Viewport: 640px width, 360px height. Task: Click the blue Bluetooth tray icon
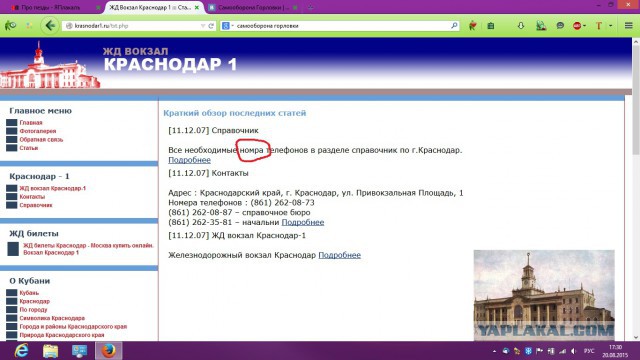tap(528, 351)
